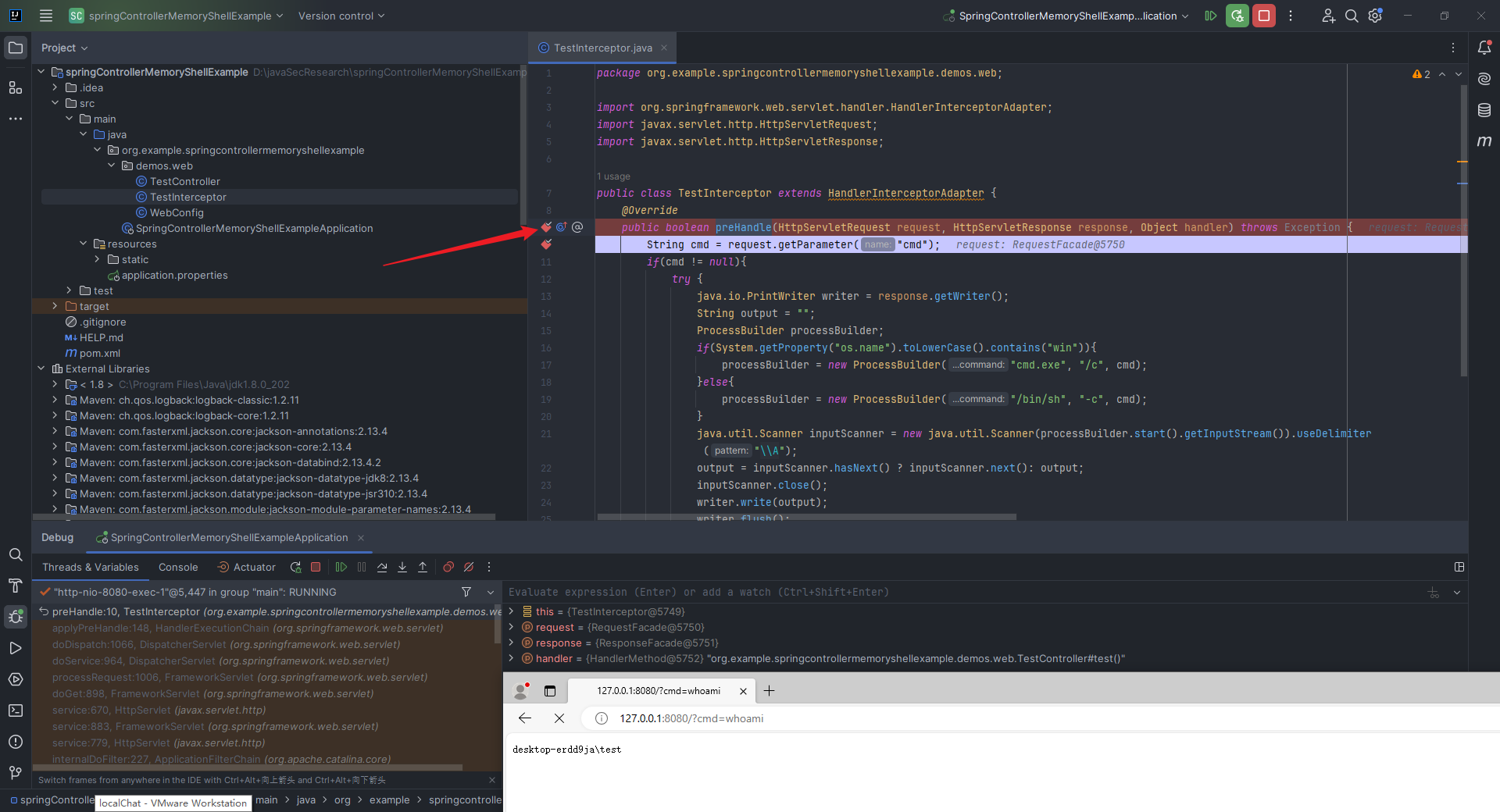Expand the static folder
Image resolution: width=1500 pixels, height=812 pixels.
[x=97, y=259]
